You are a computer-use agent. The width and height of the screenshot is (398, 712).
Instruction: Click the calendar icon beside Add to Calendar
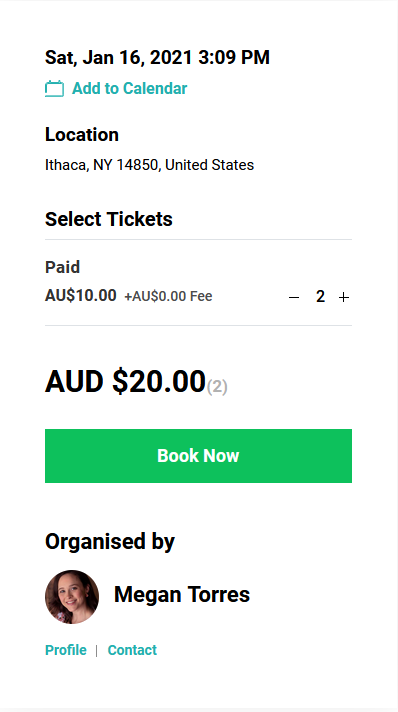click(x=55, y=89)
